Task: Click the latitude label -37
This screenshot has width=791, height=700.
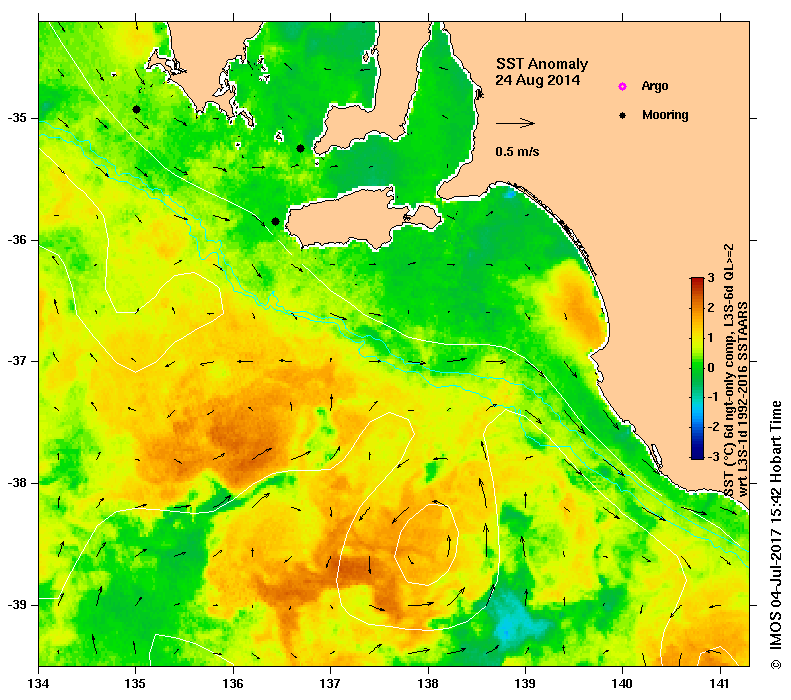Action: click(x=17, y=361)
